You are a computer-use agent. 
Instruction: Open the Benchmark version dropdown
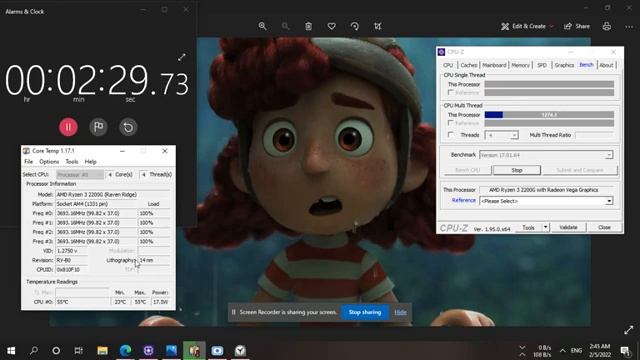pyautogui.click(x=546, y=155)
